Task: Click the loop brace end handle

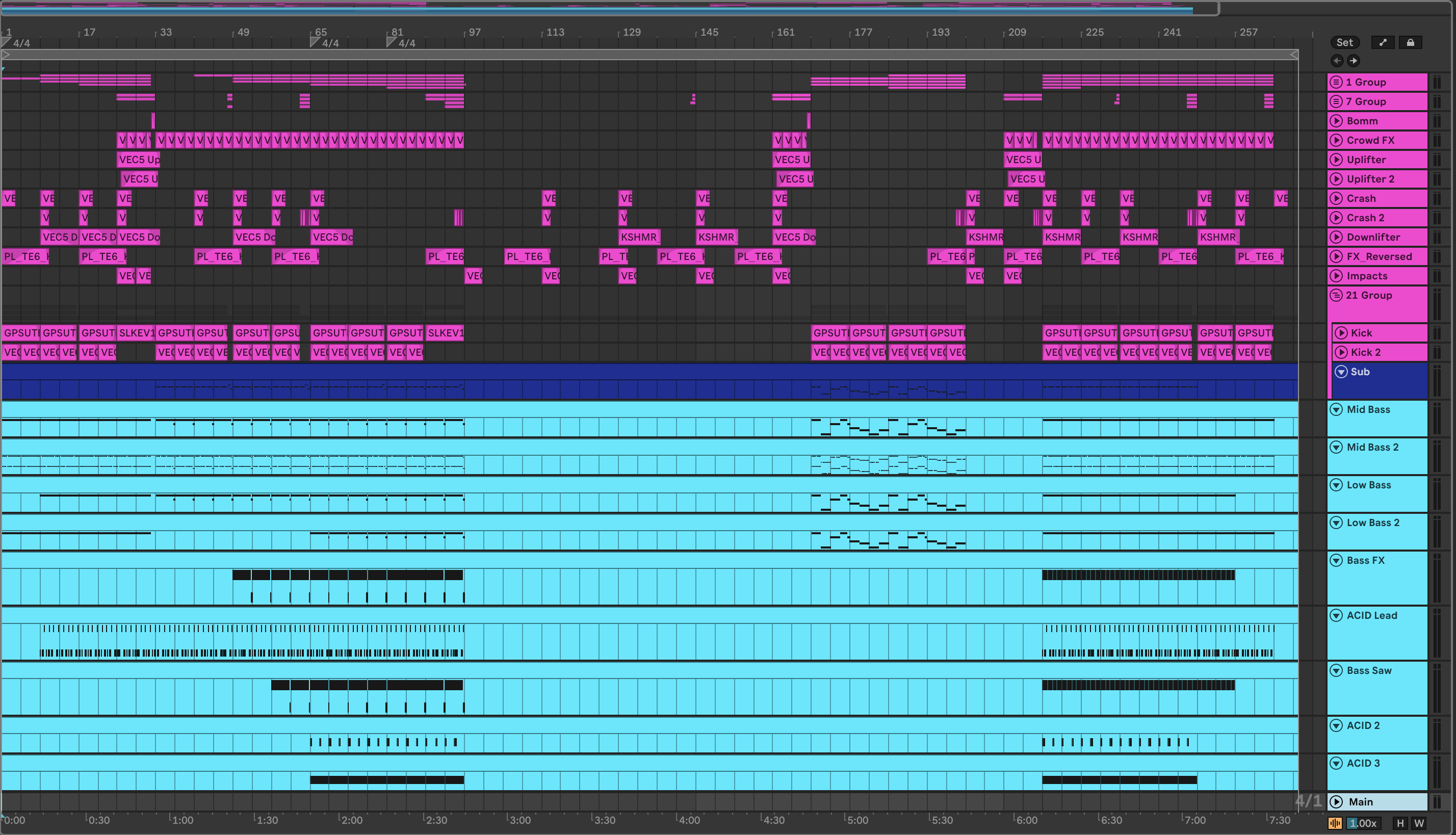Action: (1294, 55)
